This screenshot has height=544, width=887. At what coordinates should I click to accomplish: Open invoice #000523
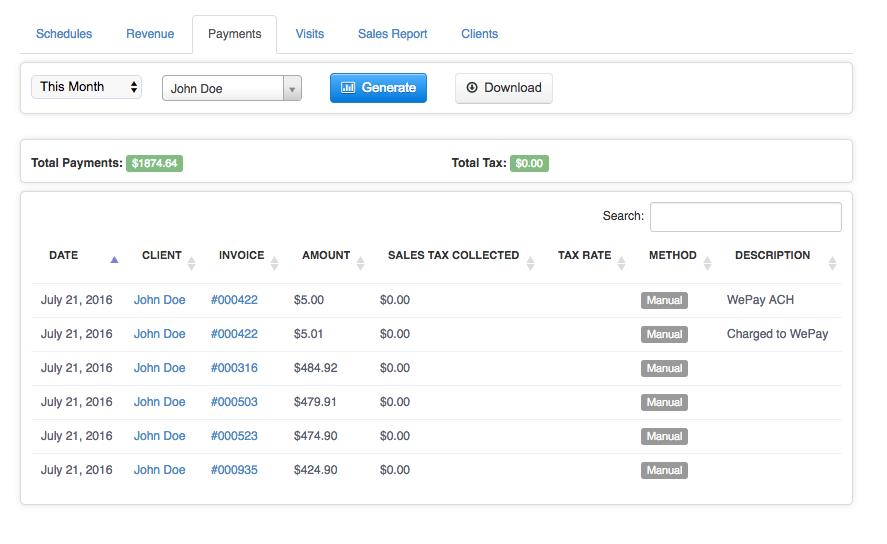[x=234, y=436]
